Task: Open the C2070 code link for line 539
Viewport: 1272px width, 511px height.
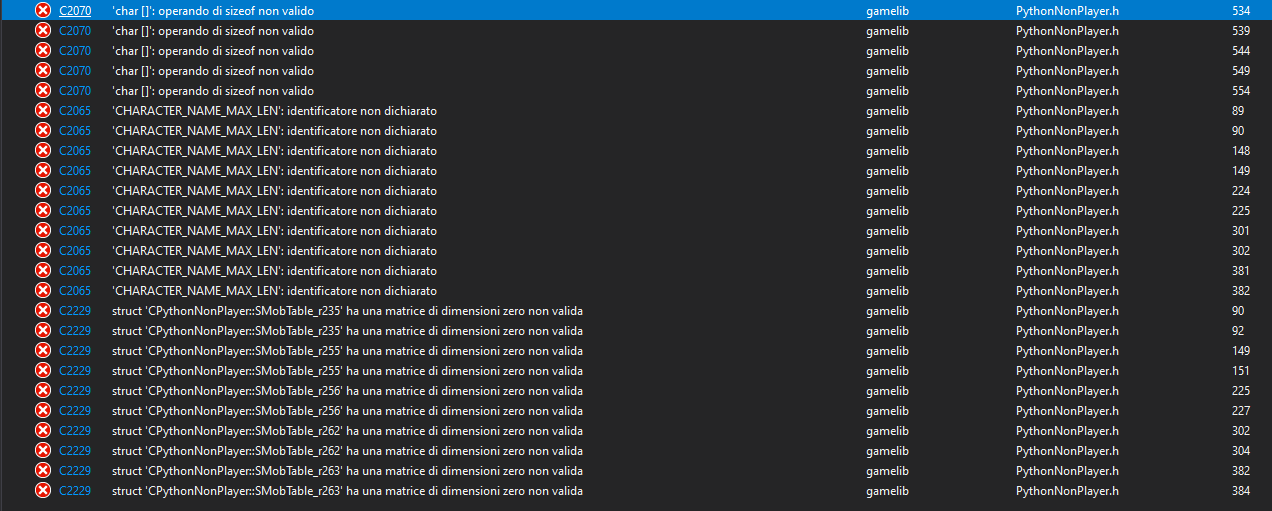Action: pos(75,30)
